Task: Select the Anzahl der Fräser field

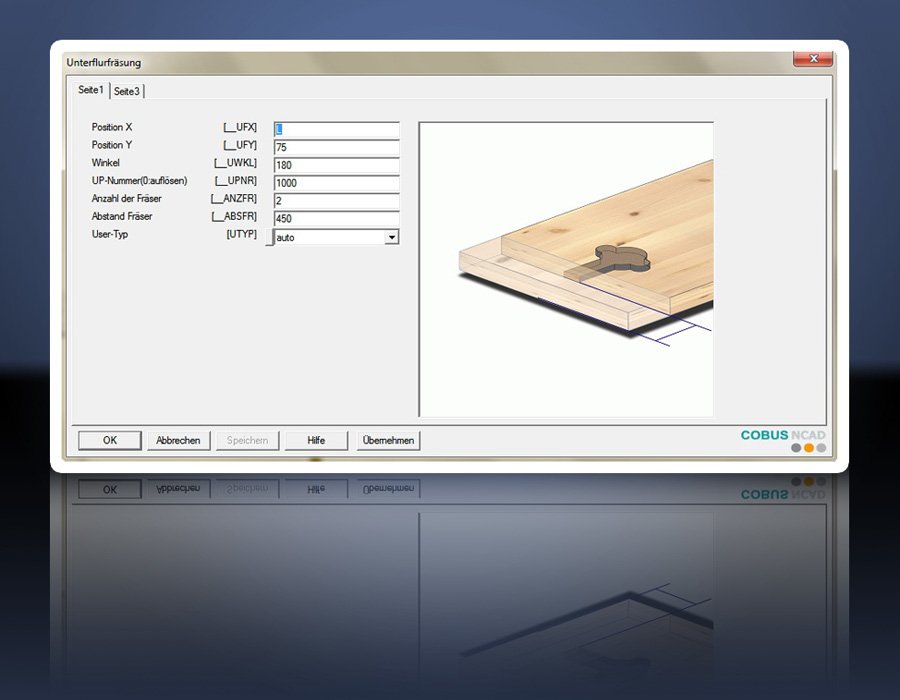Action: 336,201
